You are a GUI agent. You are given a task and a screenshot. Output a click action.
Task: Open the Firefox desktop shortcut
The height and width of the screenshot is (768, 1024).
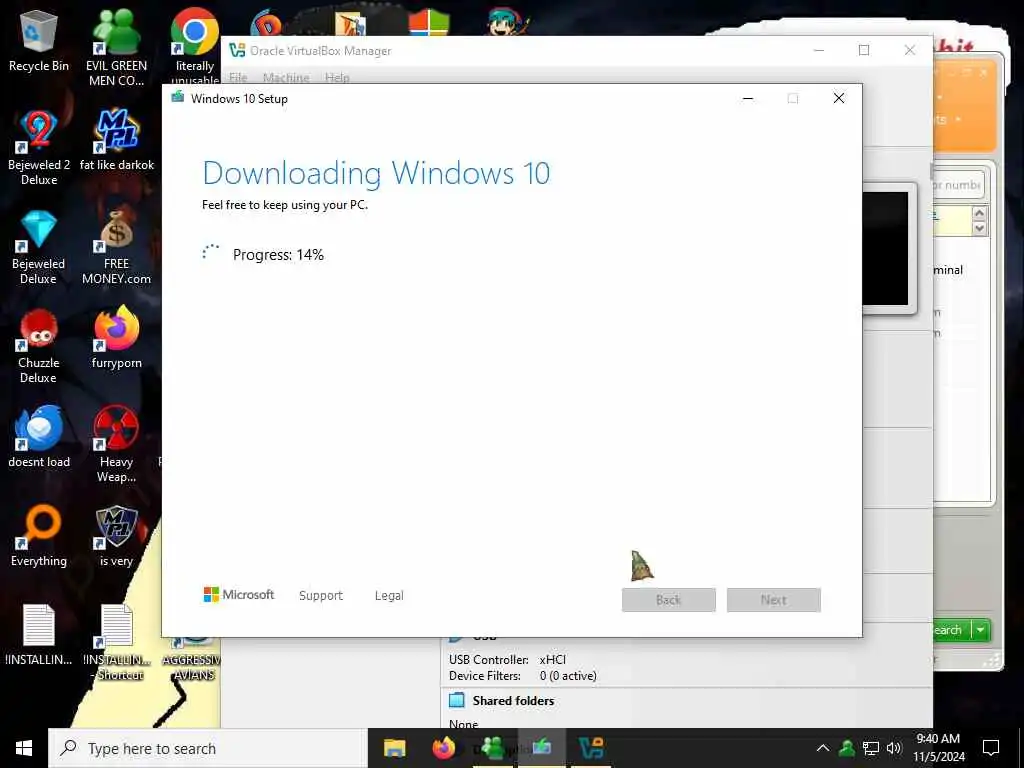tap(116, 338)
